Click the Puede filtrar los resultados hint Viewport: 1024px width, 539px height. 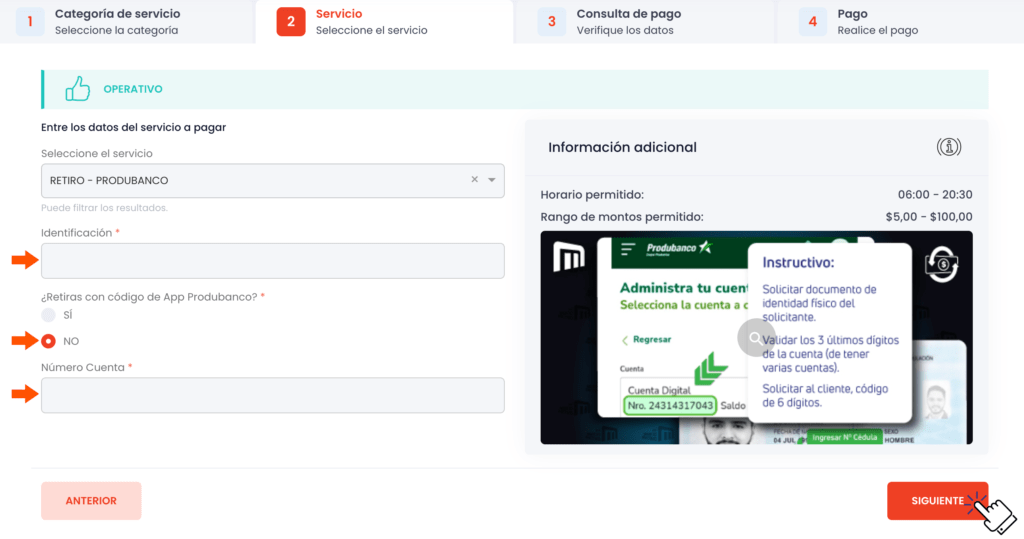pyautogui.click(x=104, y=208)
